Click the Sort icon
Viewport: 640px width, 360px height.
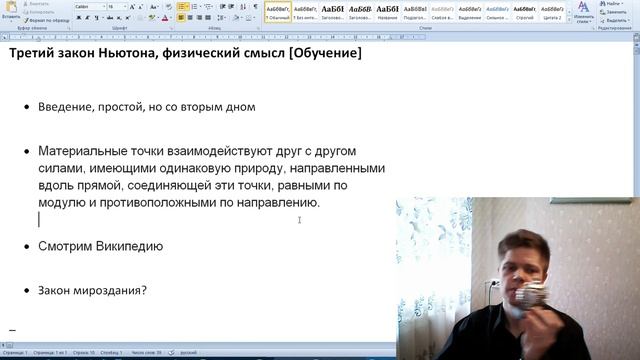pyautogui.click(x=243, y=7)
